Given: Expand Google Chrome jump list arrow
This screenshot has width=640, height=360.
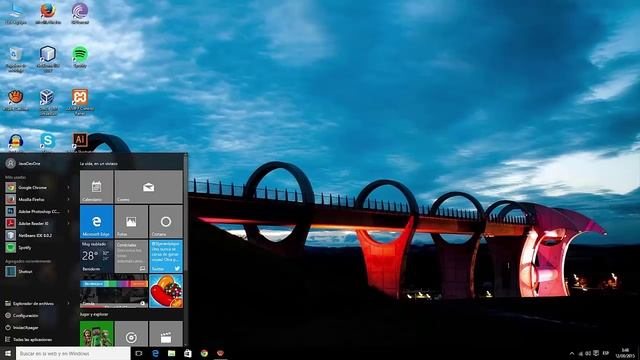Looking at the screenshot, I should tap(69, 188).
